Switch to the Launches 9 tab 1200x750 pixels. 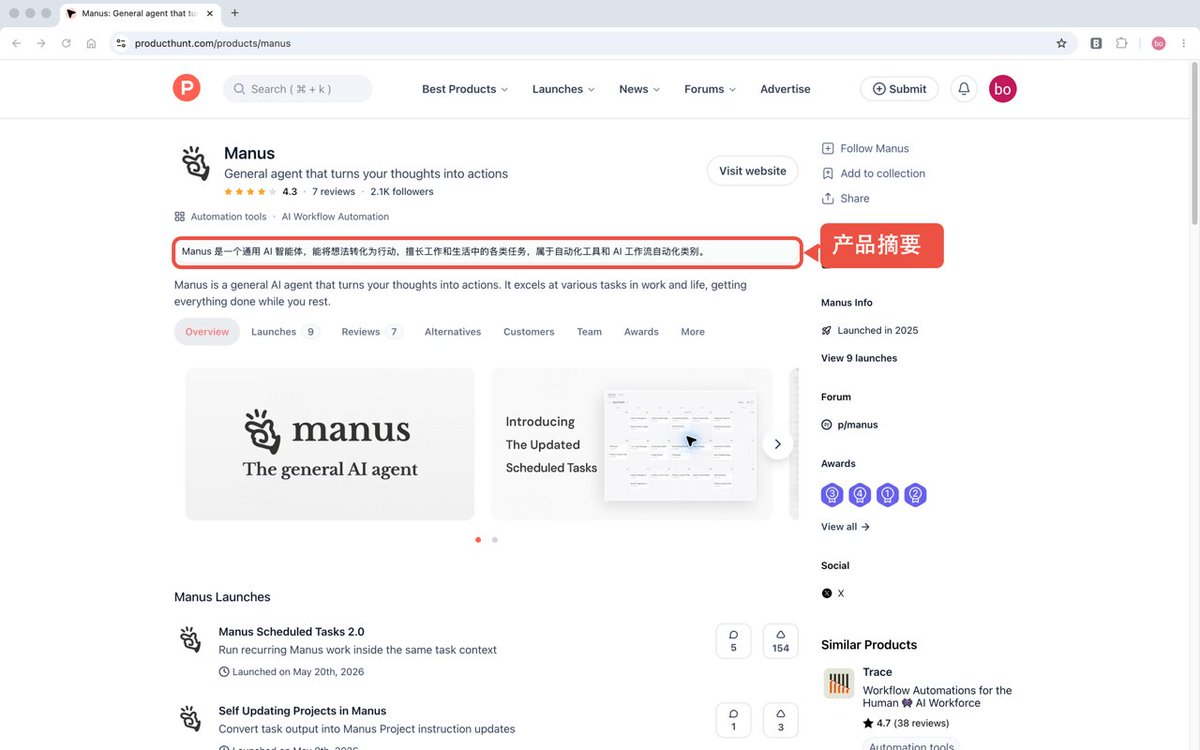pos(284,332)
